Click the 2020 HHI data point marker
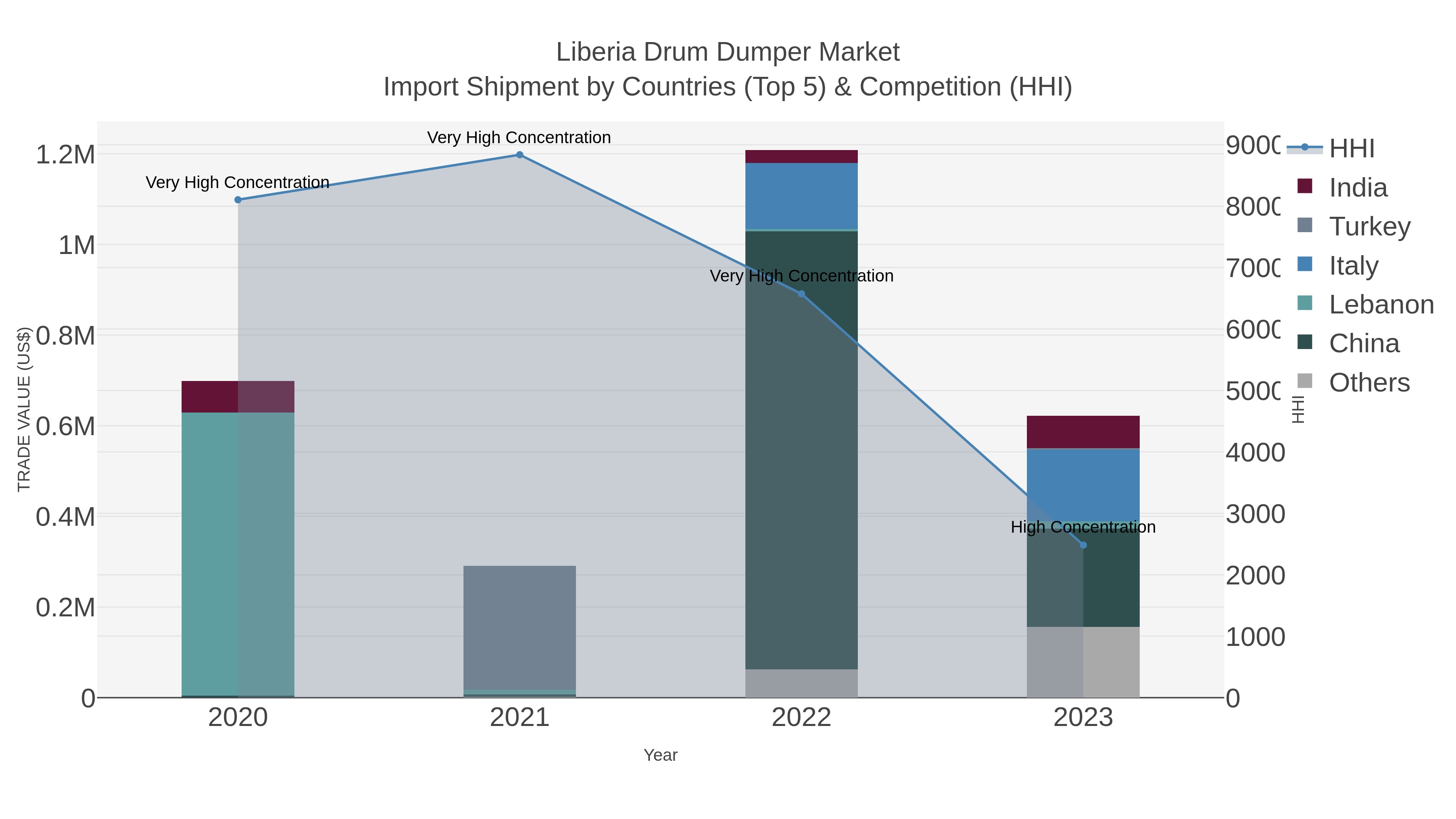 [238, 199]
